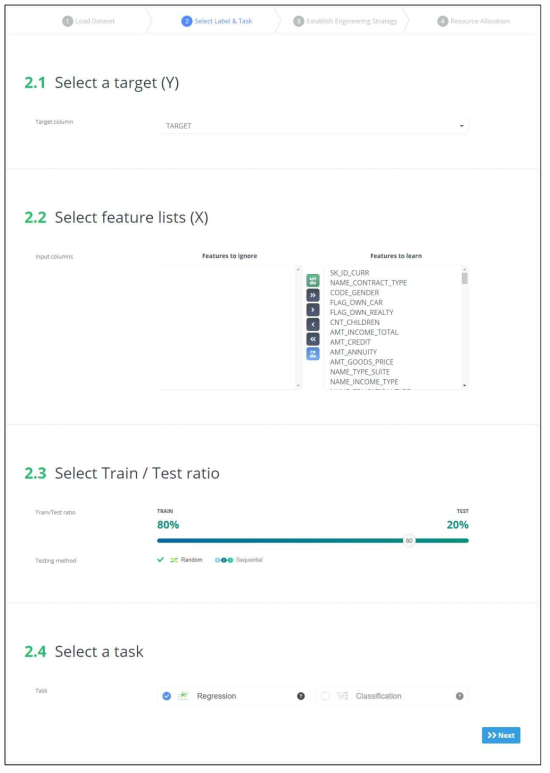The width and height of the screenshot is (550, 773).
Task: Click the Classification help question mark icon
Action: (x=459, y=696)
